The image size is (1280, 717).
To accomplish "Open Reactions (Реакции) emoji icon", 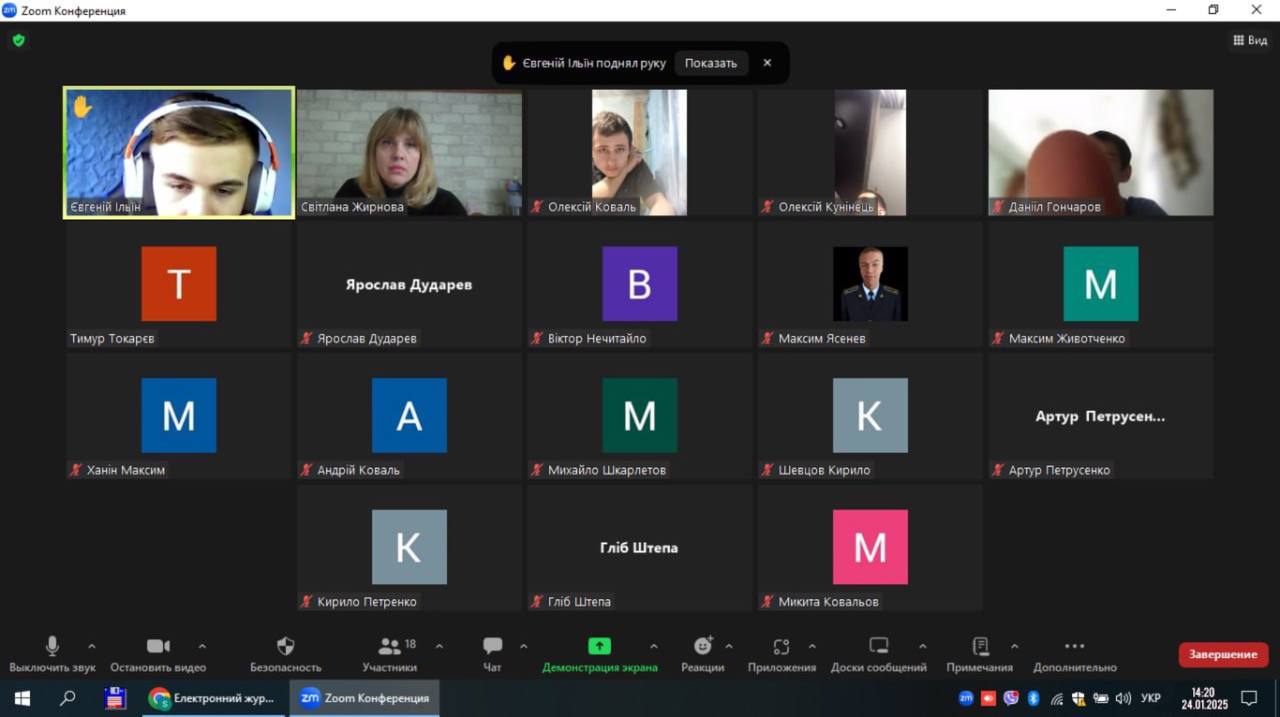I will (x=703, y=647).
